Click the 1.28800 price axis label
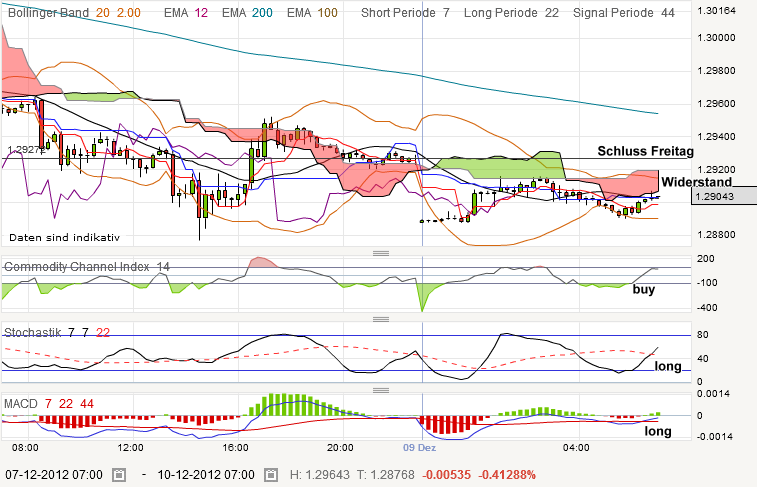The width and height of the screenshot is (757, 487). click(x=716, y=235)
